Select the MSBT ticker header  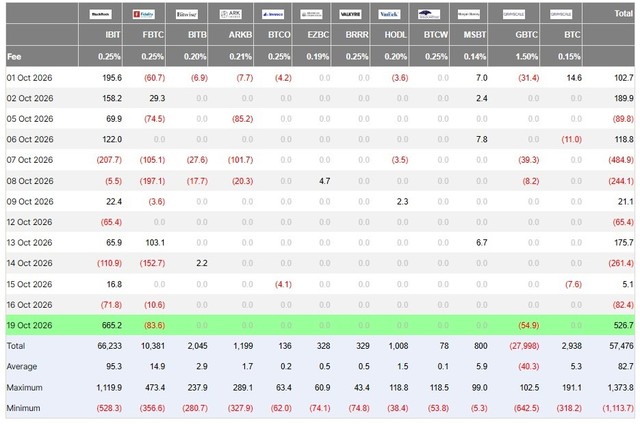475,35
